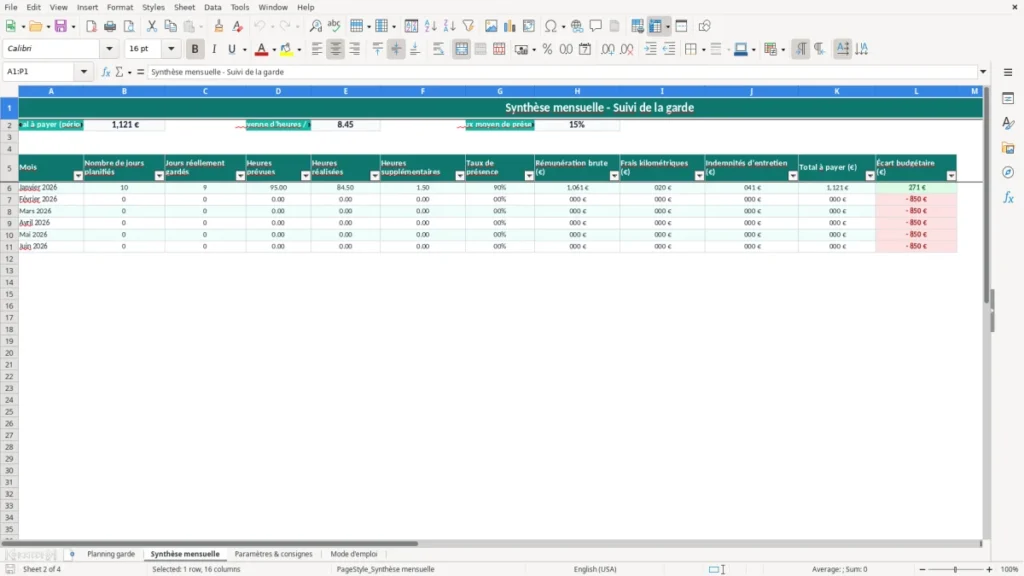
Task: Open filter dropdown for Heures prévues column
Action: (x=305, y=176)
